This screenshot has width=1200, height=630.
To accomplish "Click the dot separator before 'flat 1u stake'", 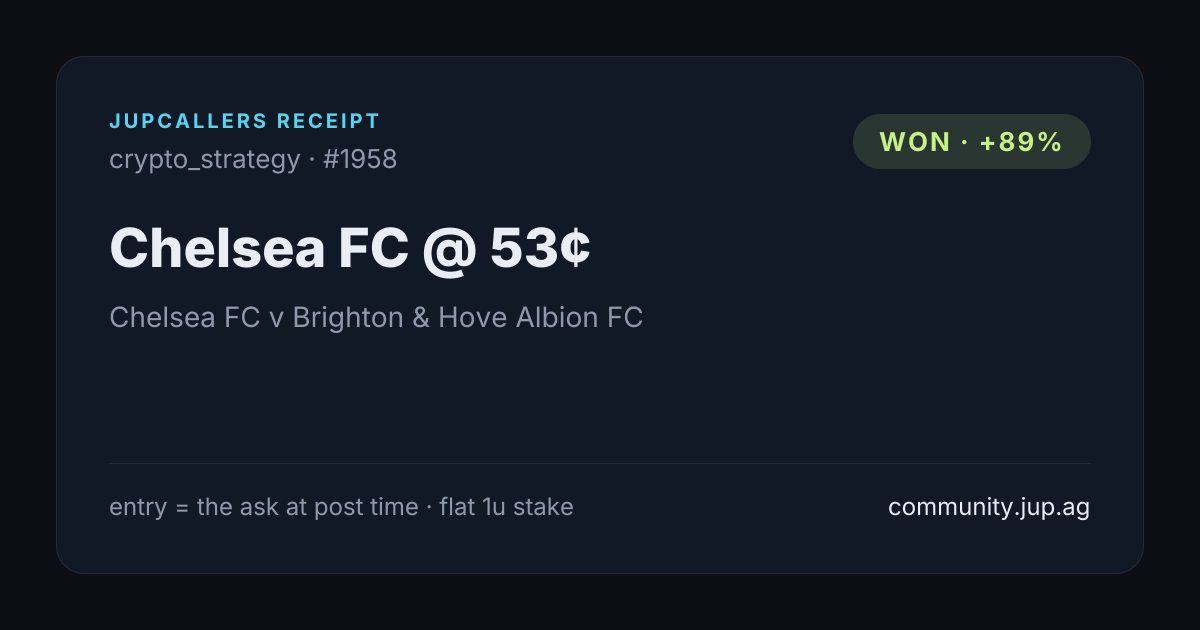I will (x=429, y=508).
